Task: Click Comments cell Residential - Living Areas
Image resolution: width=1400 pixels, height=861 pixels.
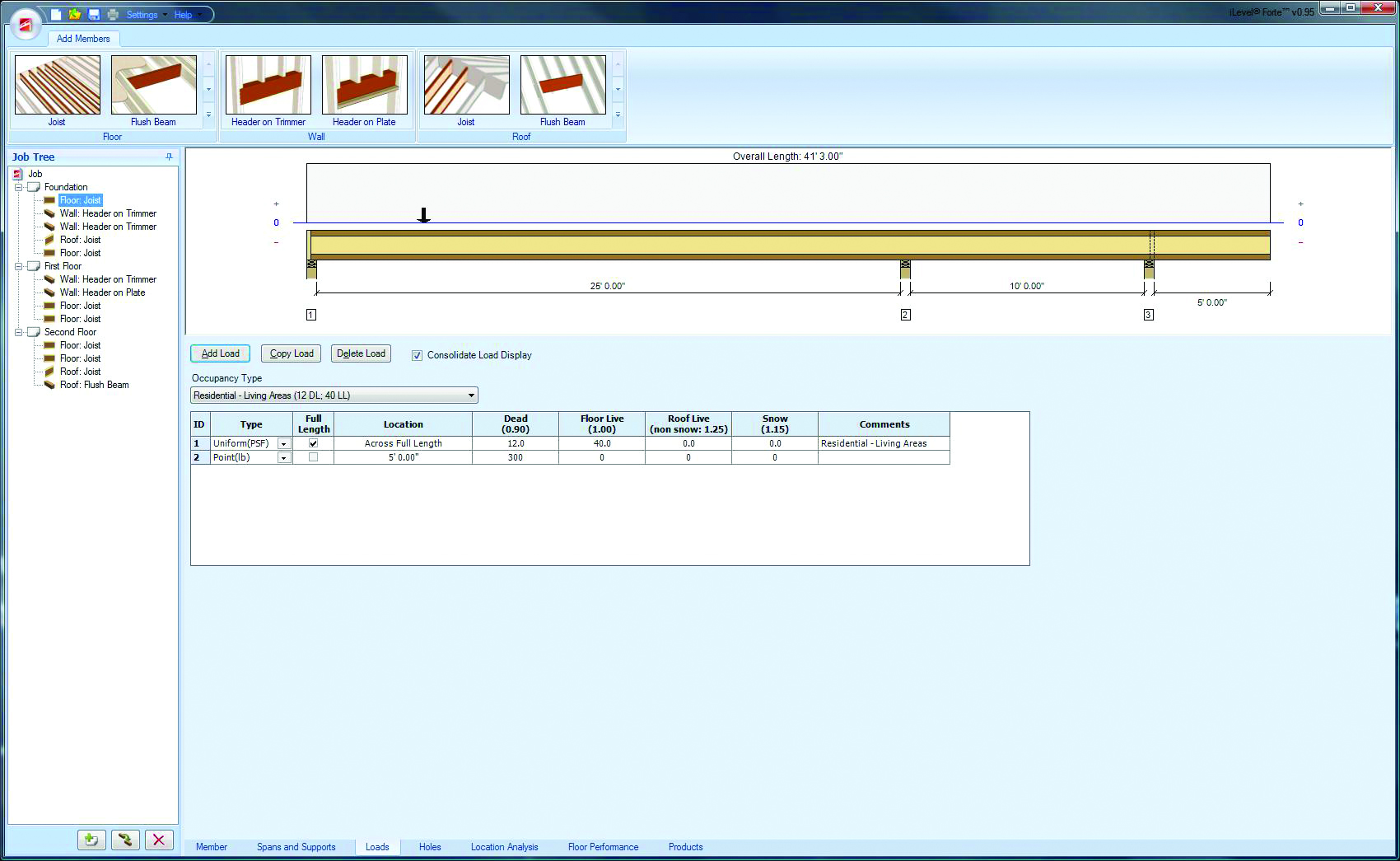Action: (x=884, y=443)
